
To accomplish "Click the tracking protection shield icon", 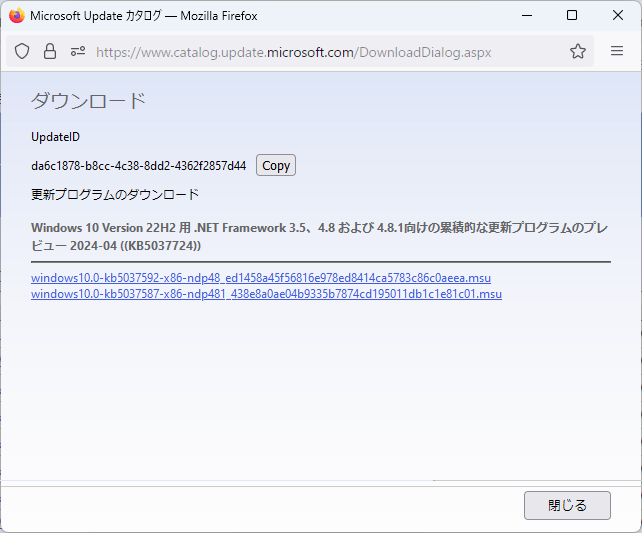I will (22, 52).
